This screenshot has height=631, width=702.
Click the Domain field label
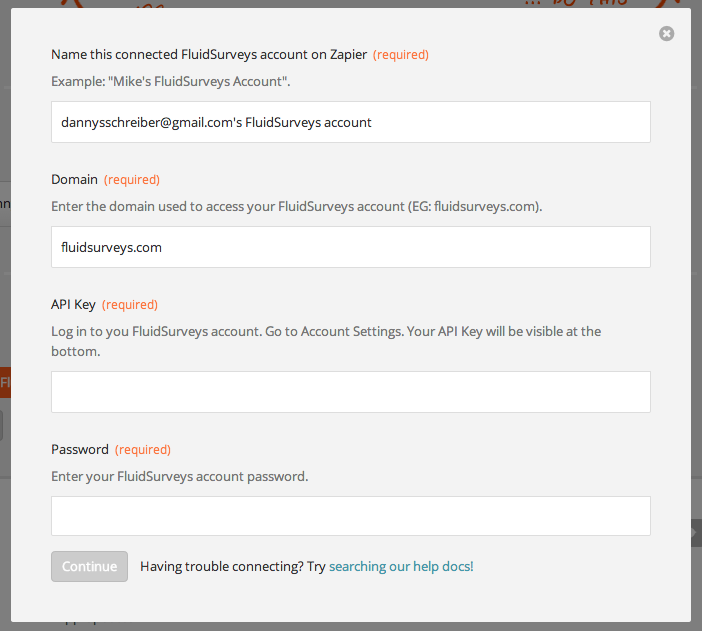point(74,180)
